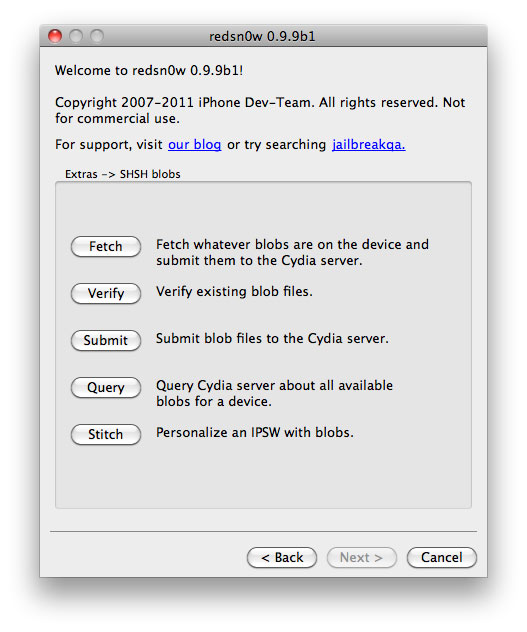The height and width of the screenshot is (632, 527).
Task: Verify existing blob files with Verify button
Action: 106,293
